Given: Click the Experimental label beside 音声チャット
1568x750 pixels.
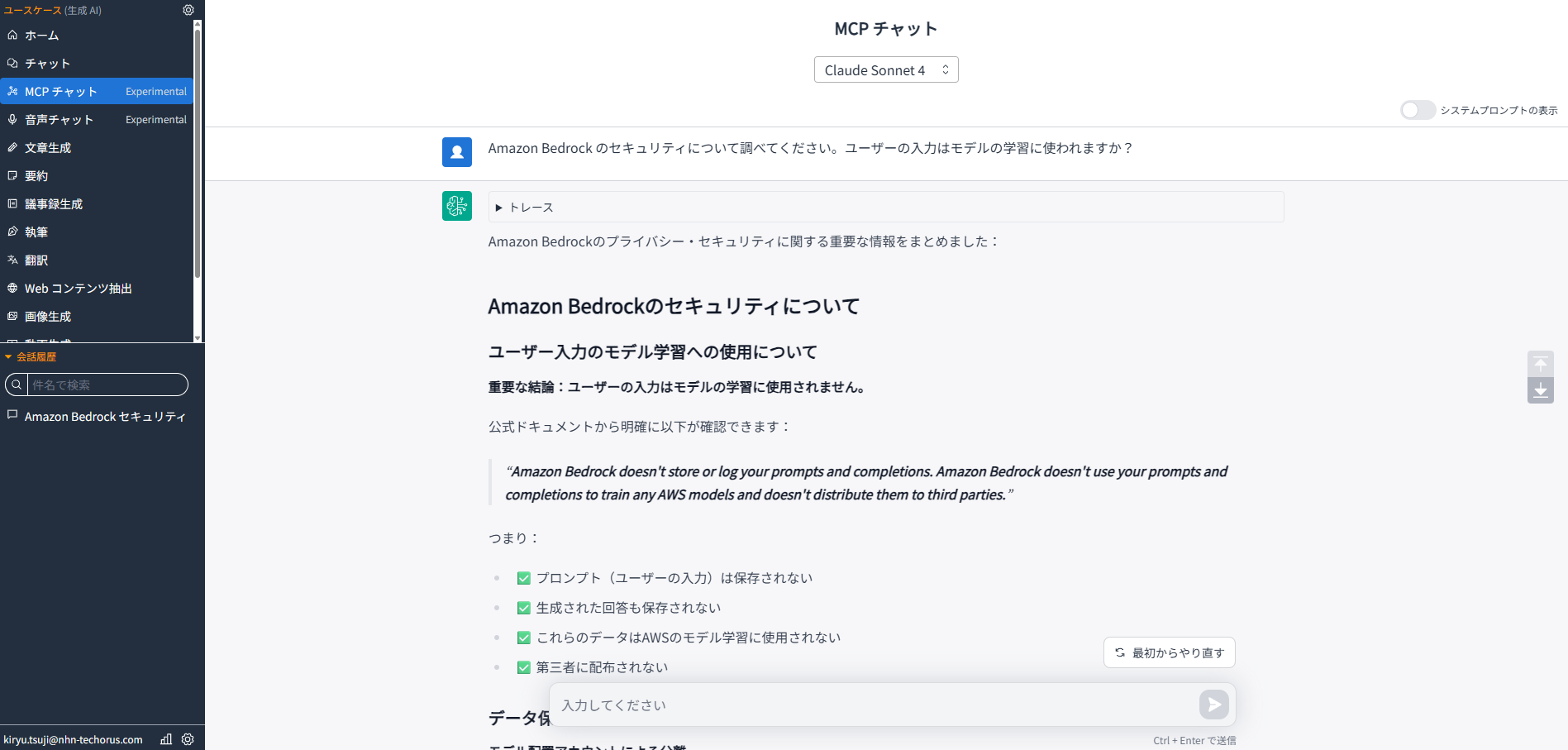Looking at the screenshot, I should tap(156, 120).
